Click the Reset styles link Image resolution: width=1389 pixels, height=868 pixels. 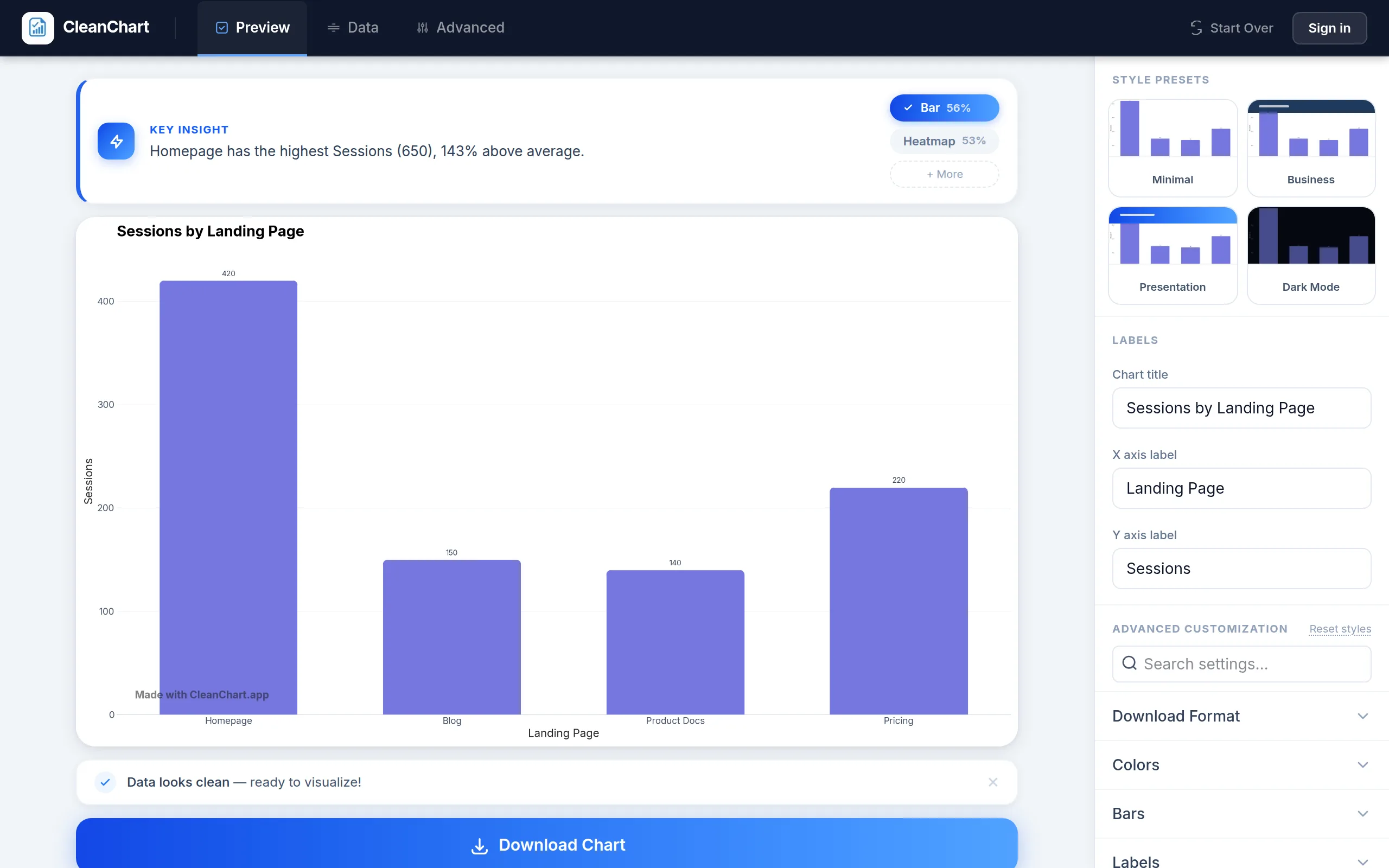coord(1340,629)
